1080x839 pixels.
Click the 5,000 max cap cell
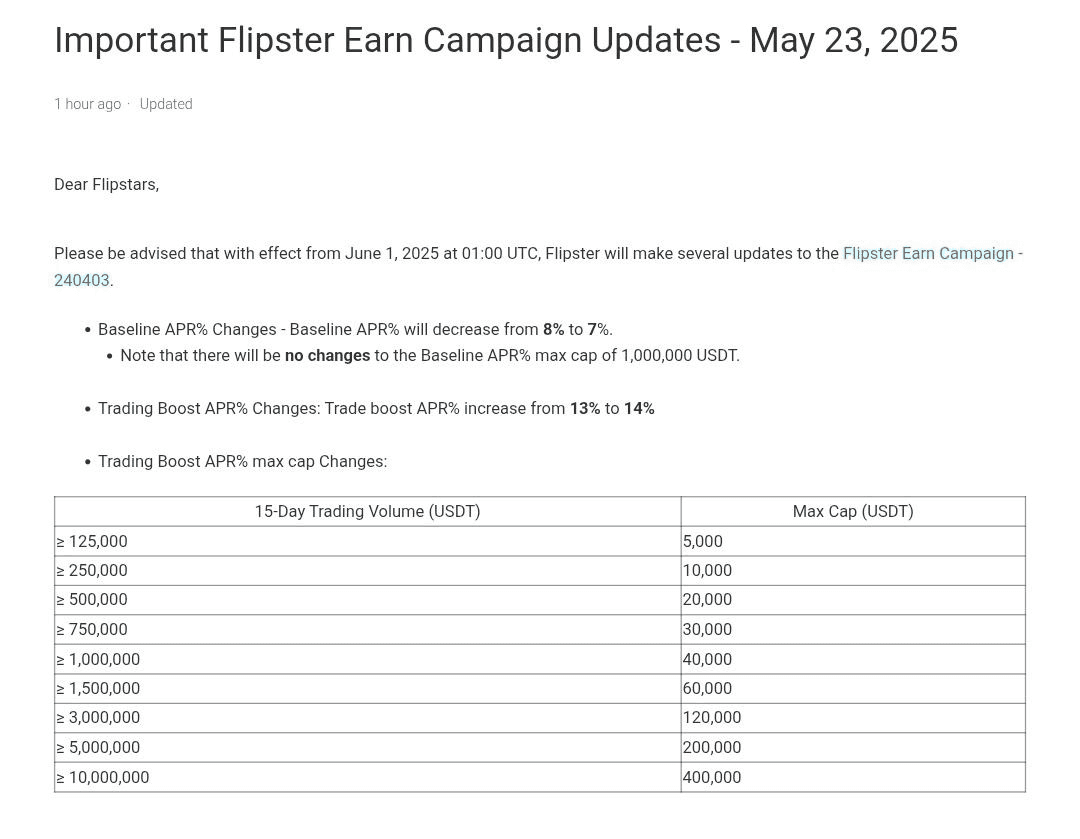(x=853, y=541)
